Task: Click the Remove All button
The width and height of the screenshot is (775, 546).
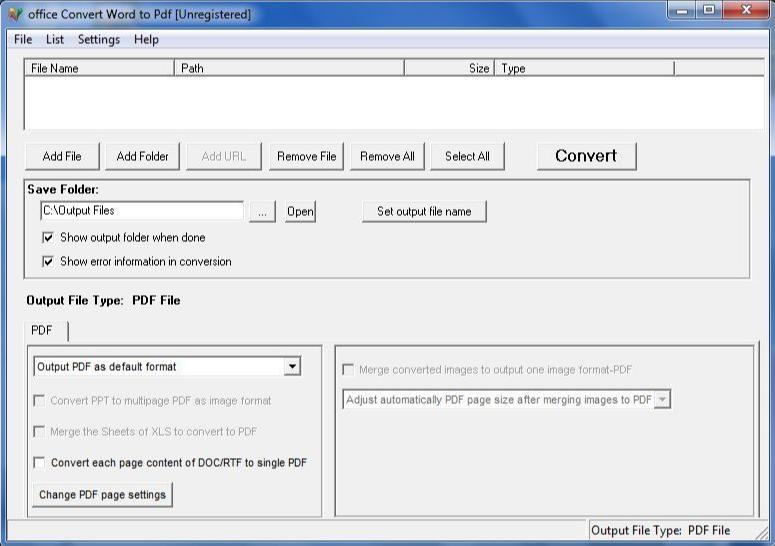Action: [388, 157]
